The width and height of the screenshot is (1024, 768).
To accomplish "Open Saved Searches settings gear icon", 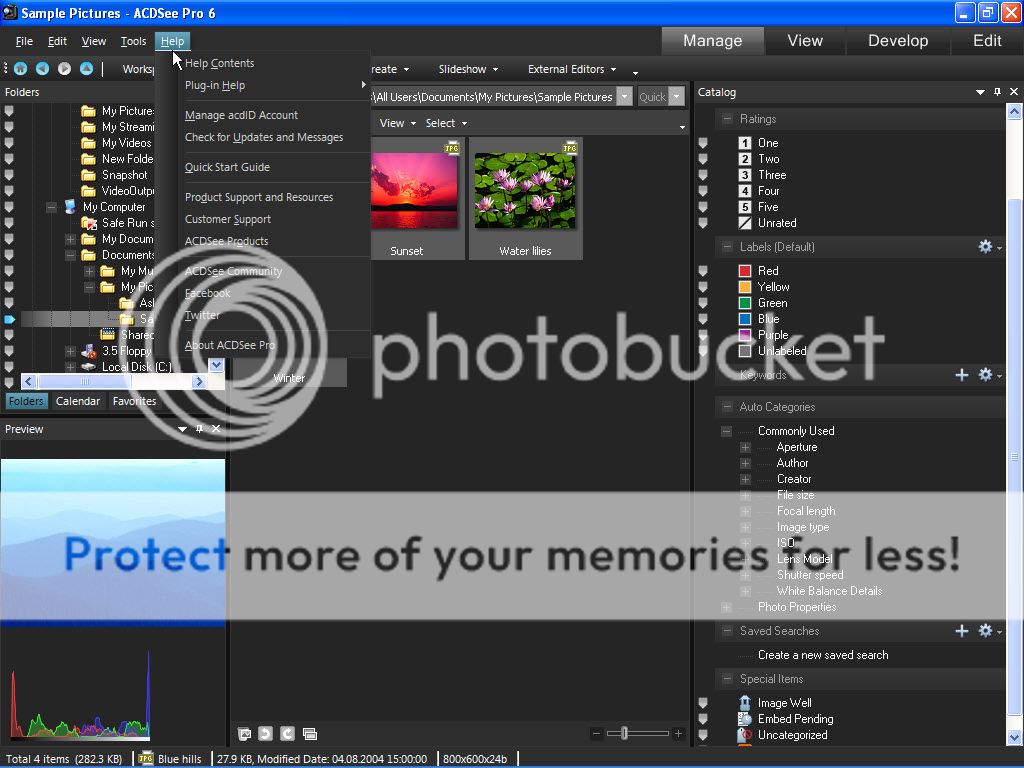I will (x=985, y=631).
